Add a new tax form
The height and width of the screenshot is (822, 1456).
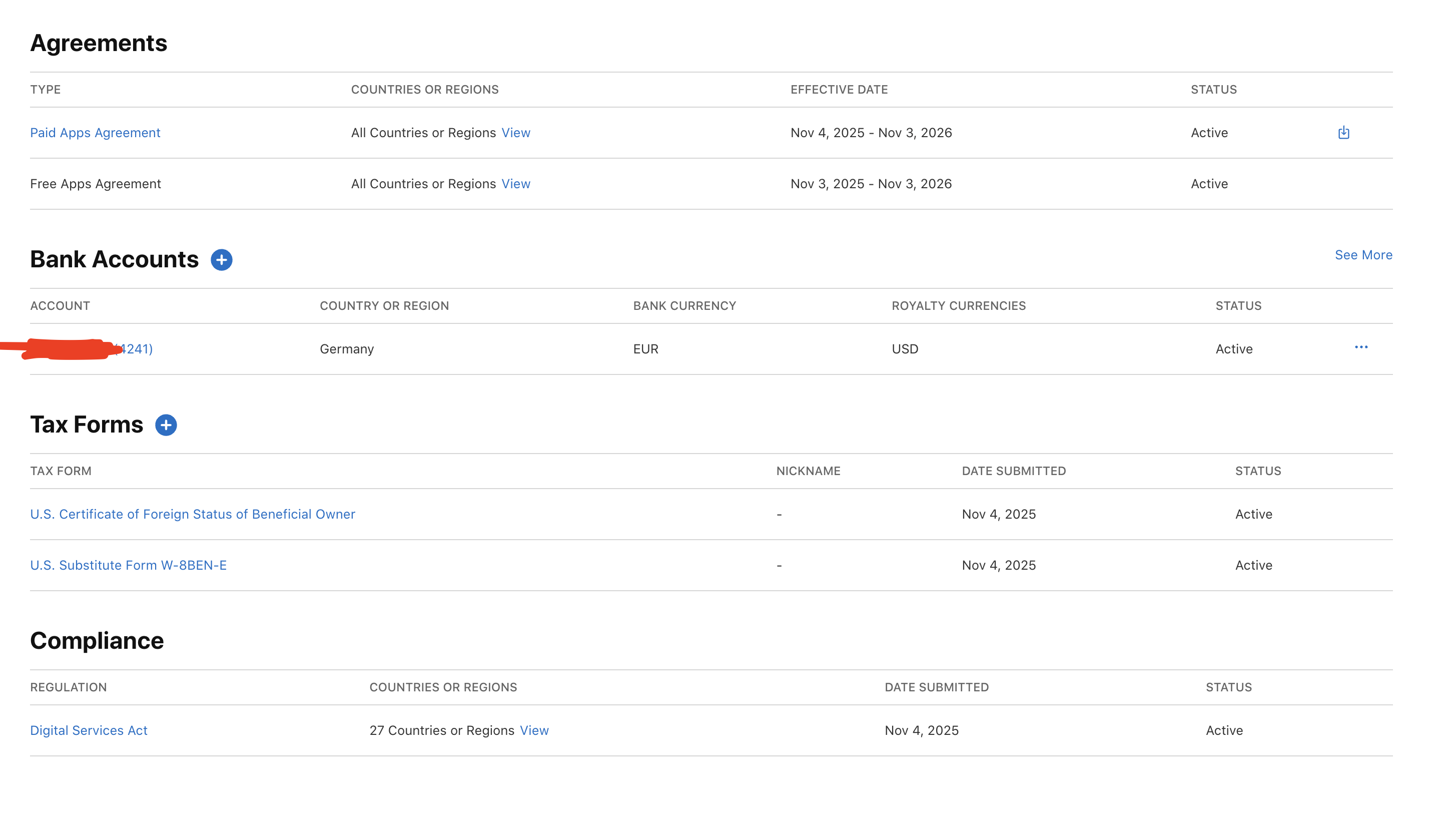(166, 425)
